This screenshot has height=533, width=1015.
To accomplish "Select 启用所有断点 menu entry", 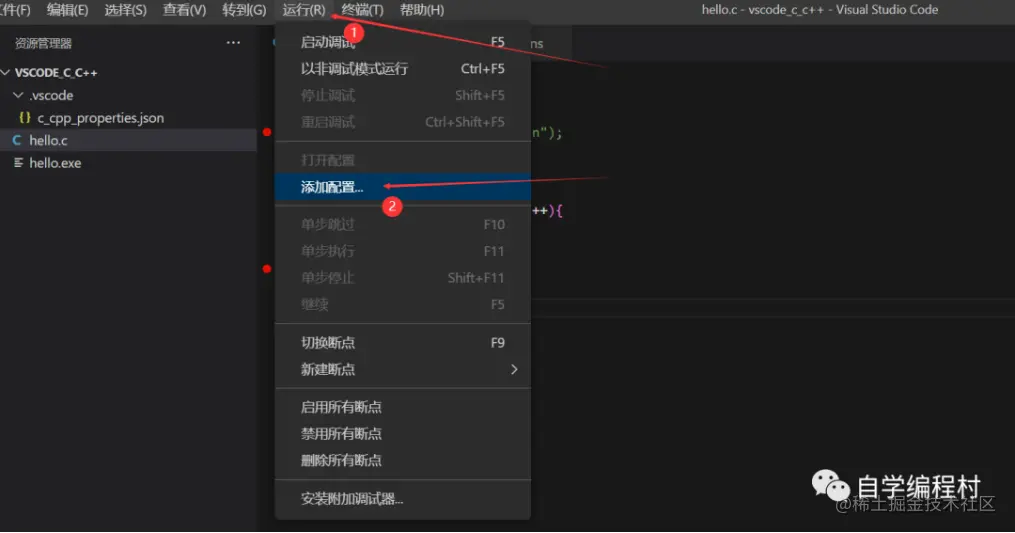I will pyautogui.click(x=403, y=407).
